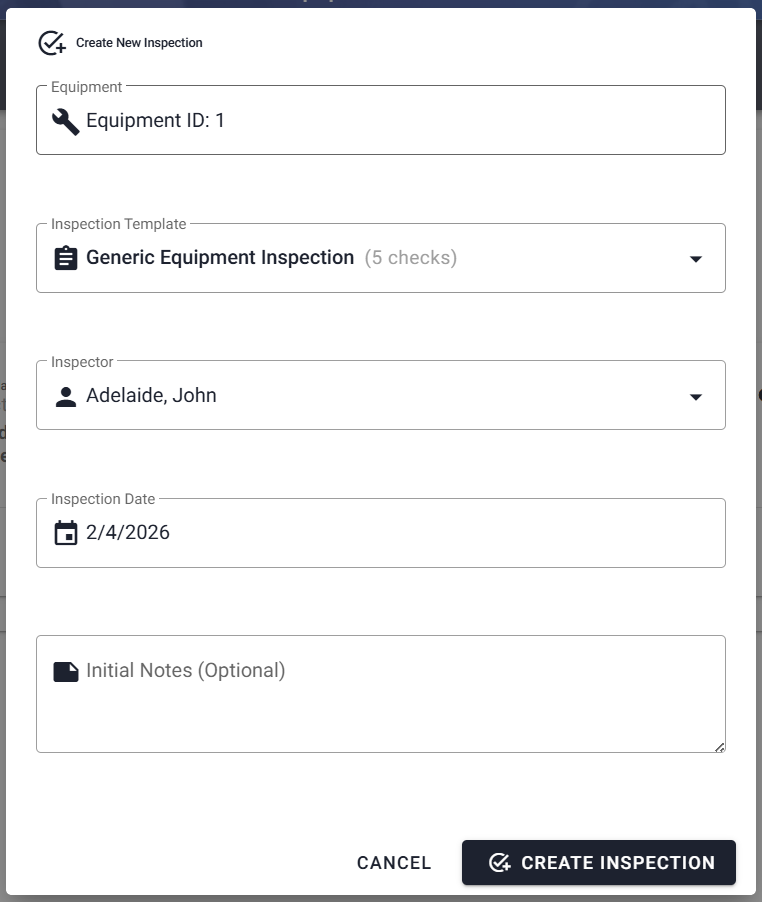
Task: Focus the Equipment ID: 1 field
Action: pos(400,121)
